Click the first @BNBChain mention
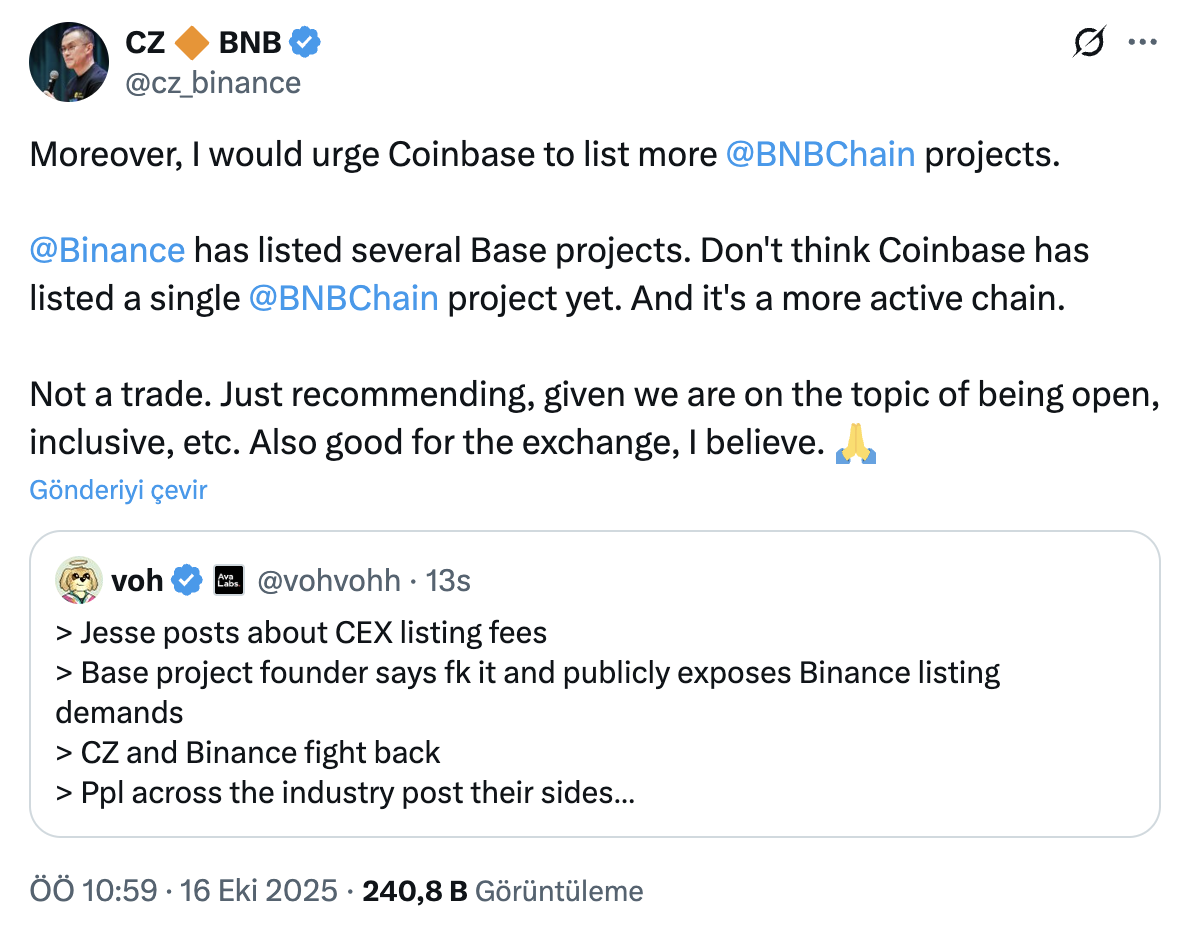This screenshot has width=1192, height=940. [x=819, y=154]
